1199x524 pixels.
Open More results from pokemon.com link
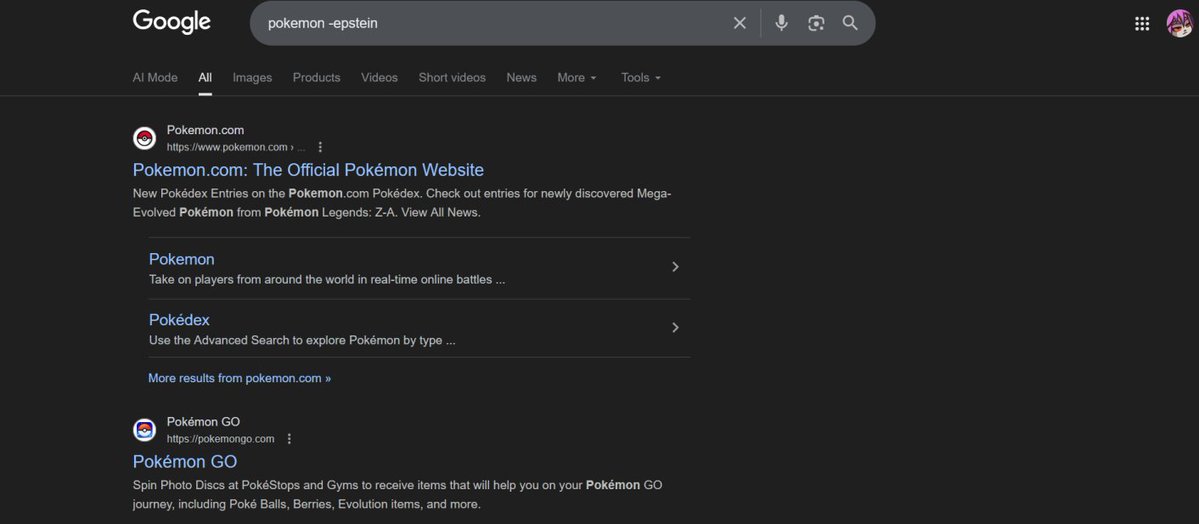239,378
